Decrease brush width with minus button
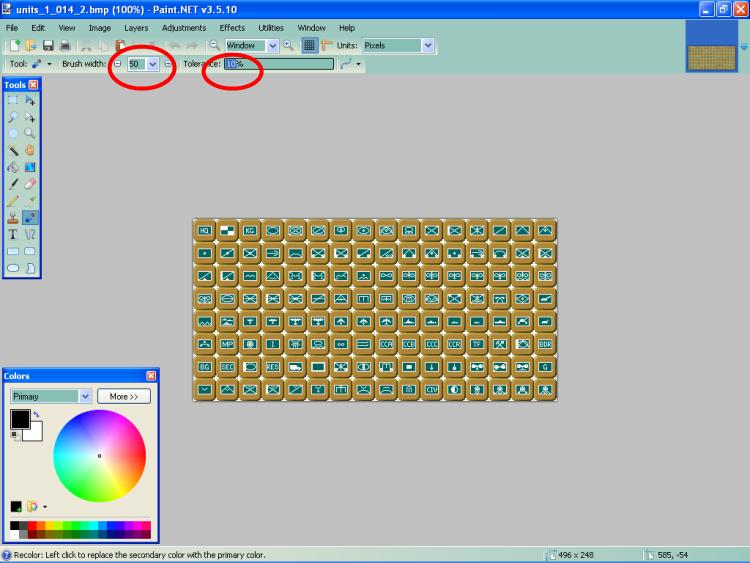This screenshot has width=750, height=563. tap(118, 64)
